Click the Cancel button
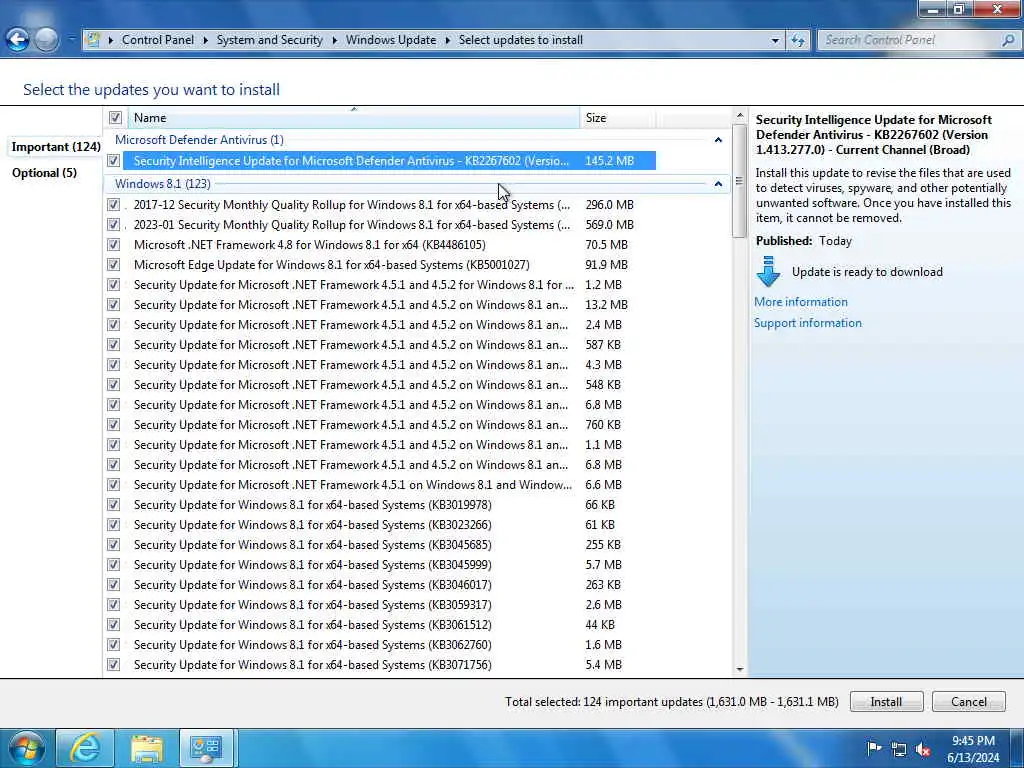Image resolution: width=1024 pixels, height=768 pixels. click(x=968, y=701)
